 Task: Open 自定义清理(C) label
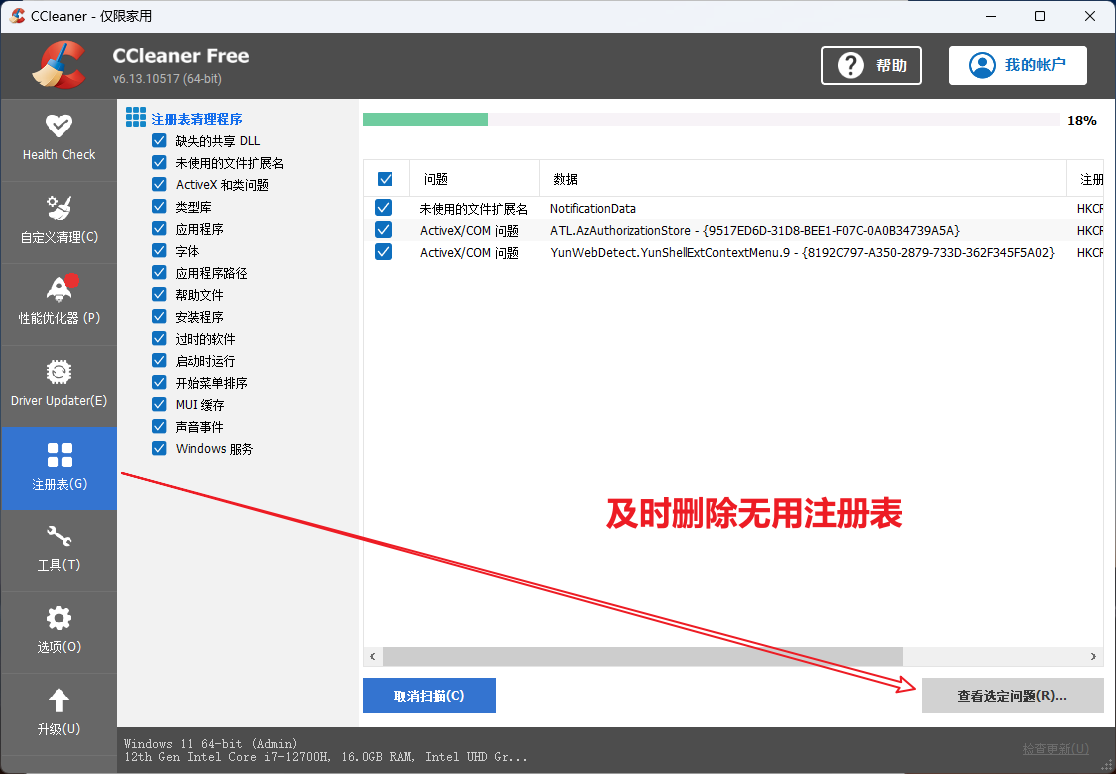click(x=59, y=237)
